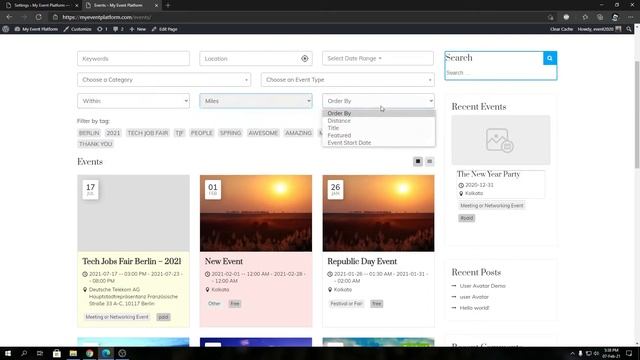Open admin bar search magnifier icon

629,29
